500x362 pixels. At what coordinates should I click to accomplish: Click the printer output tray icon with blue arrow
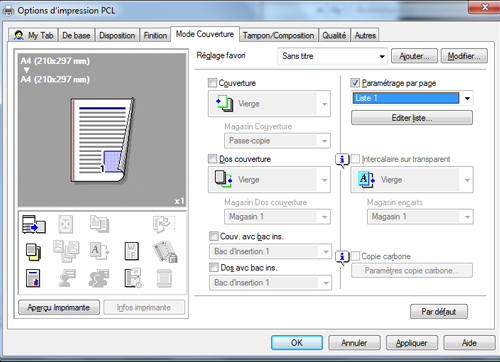coord(34,224)
